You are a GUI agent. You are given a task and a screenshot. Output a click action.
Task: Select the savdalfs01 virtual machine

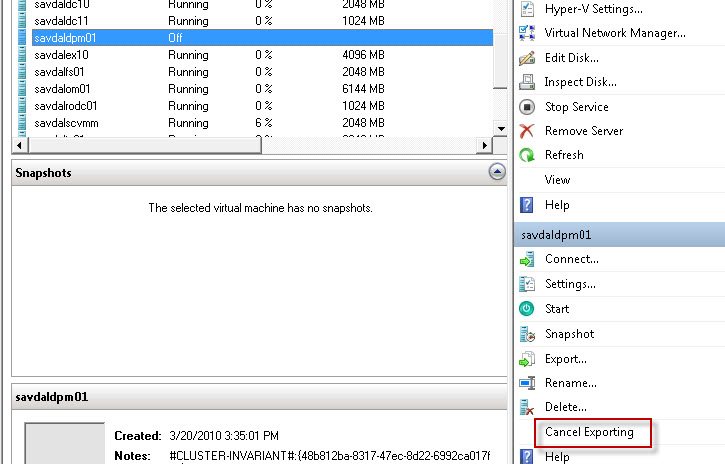pos(59,72)
